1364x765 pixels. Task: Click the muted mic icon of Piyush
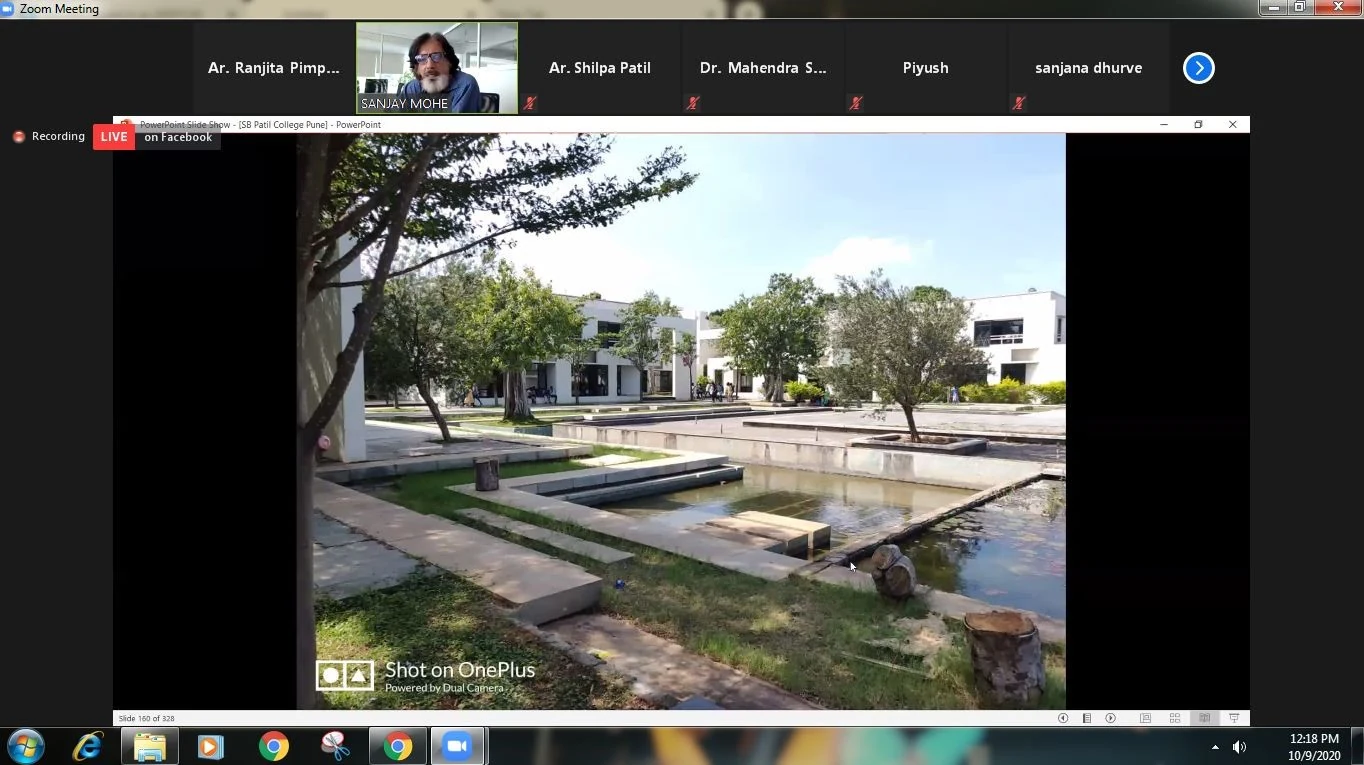tap(855, 103)
